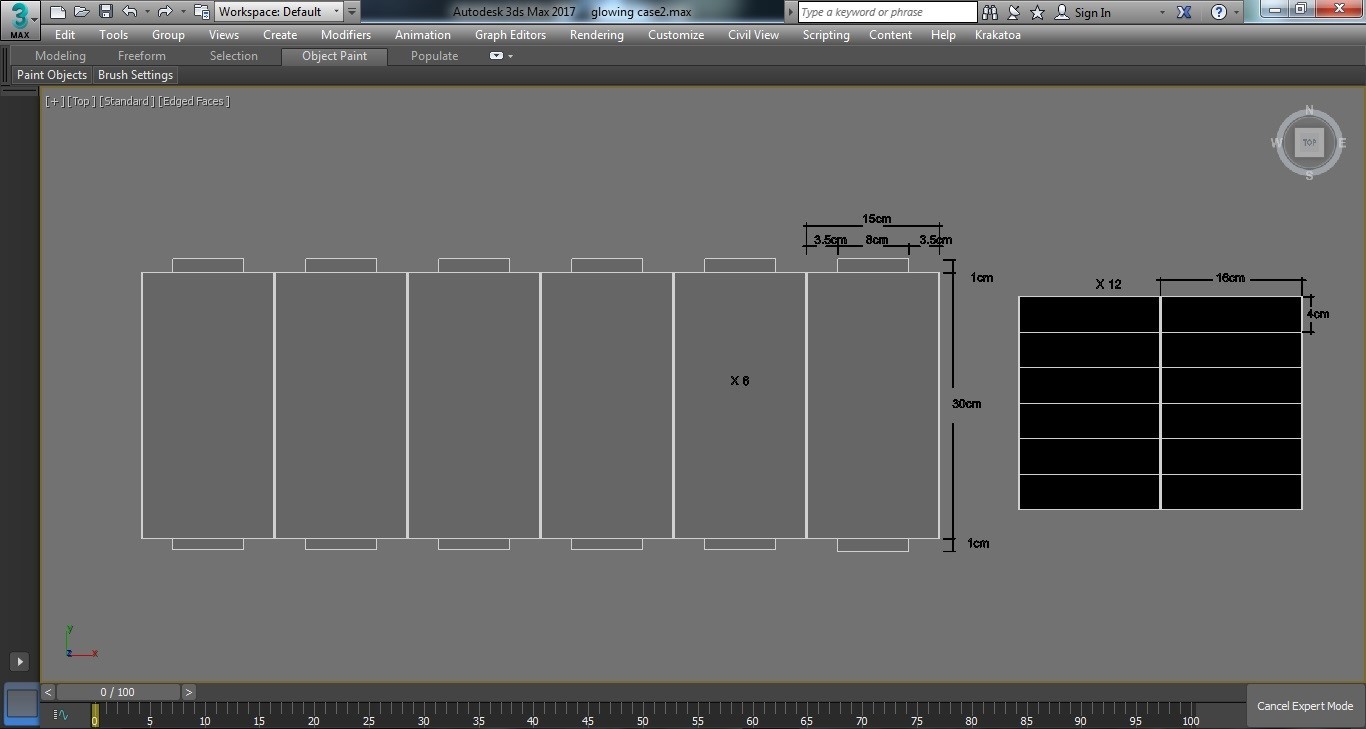The width and height of the screenshot is (1366, 729).
Task: Click the viewport [+] general menu label
Action: [54, 101]
